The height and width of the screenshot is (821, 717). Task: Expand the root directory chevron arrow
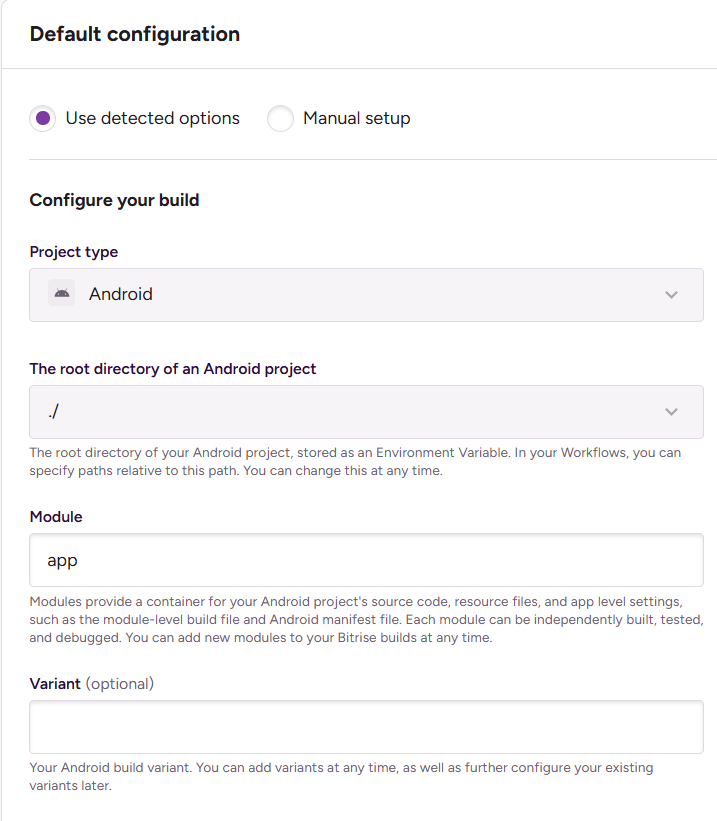(x=671, y=412)
